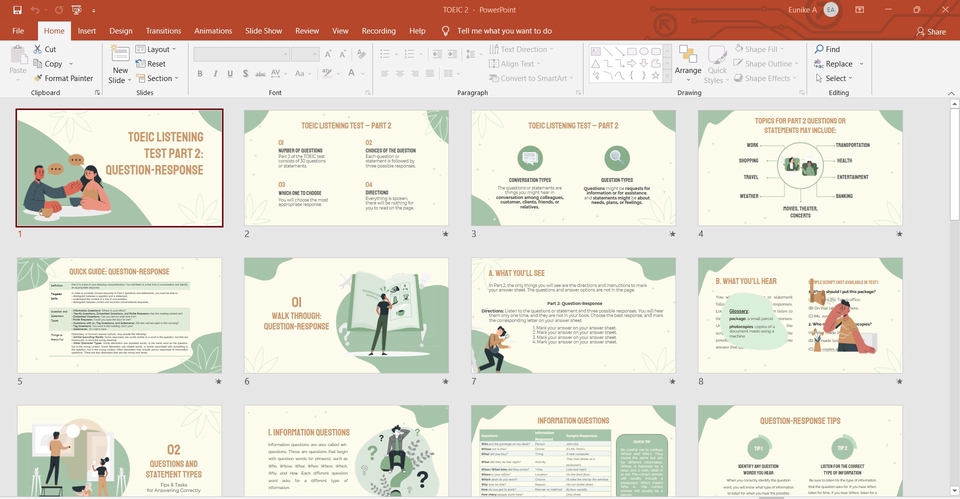This screenshot has height=499, width=960.
Task: Open the font size combo box
Action: click(305, 54)
